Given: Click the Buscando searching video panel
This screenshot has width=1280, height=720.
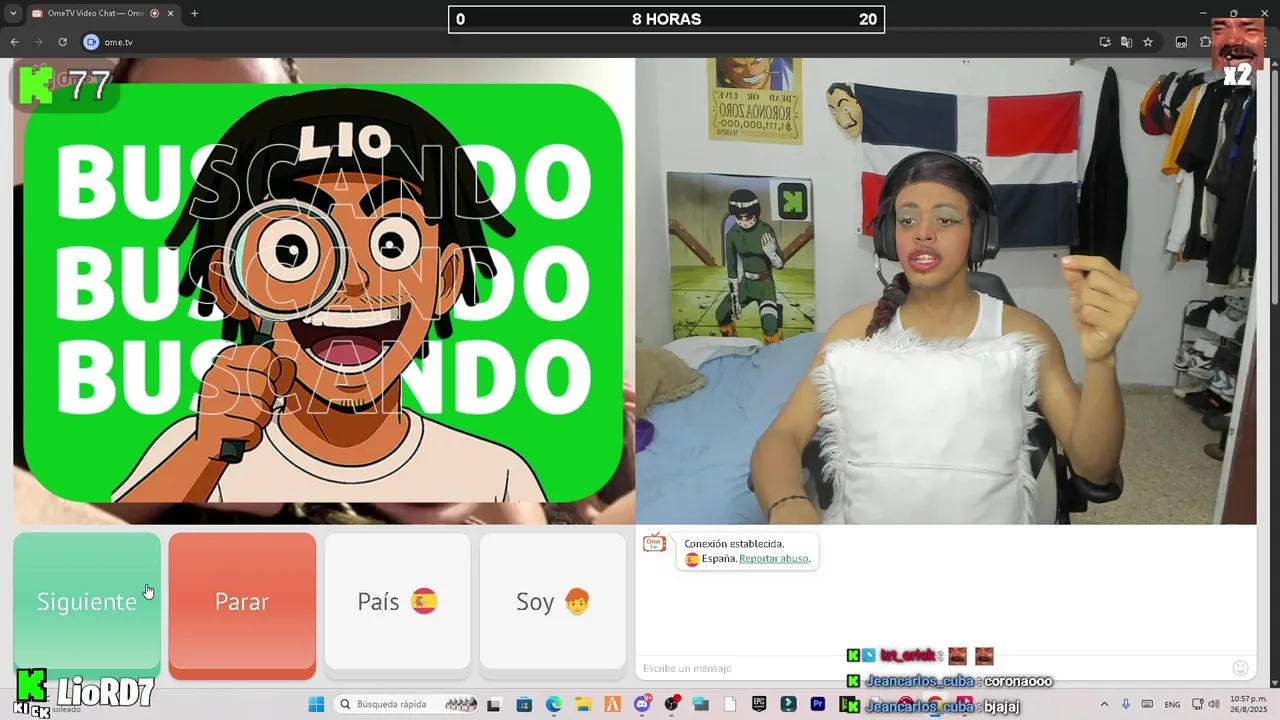Looking at the screenshot, I should (x=324, y=291).
